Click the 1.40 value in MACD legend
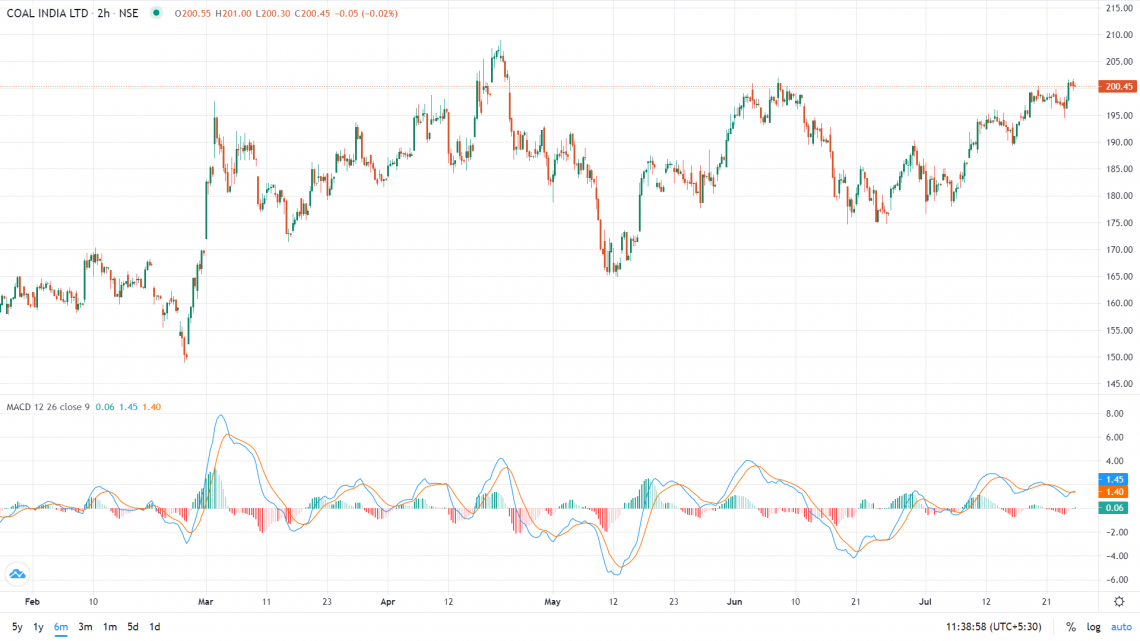The height and width of the screenshot is (641, 1140). (151, 407)
